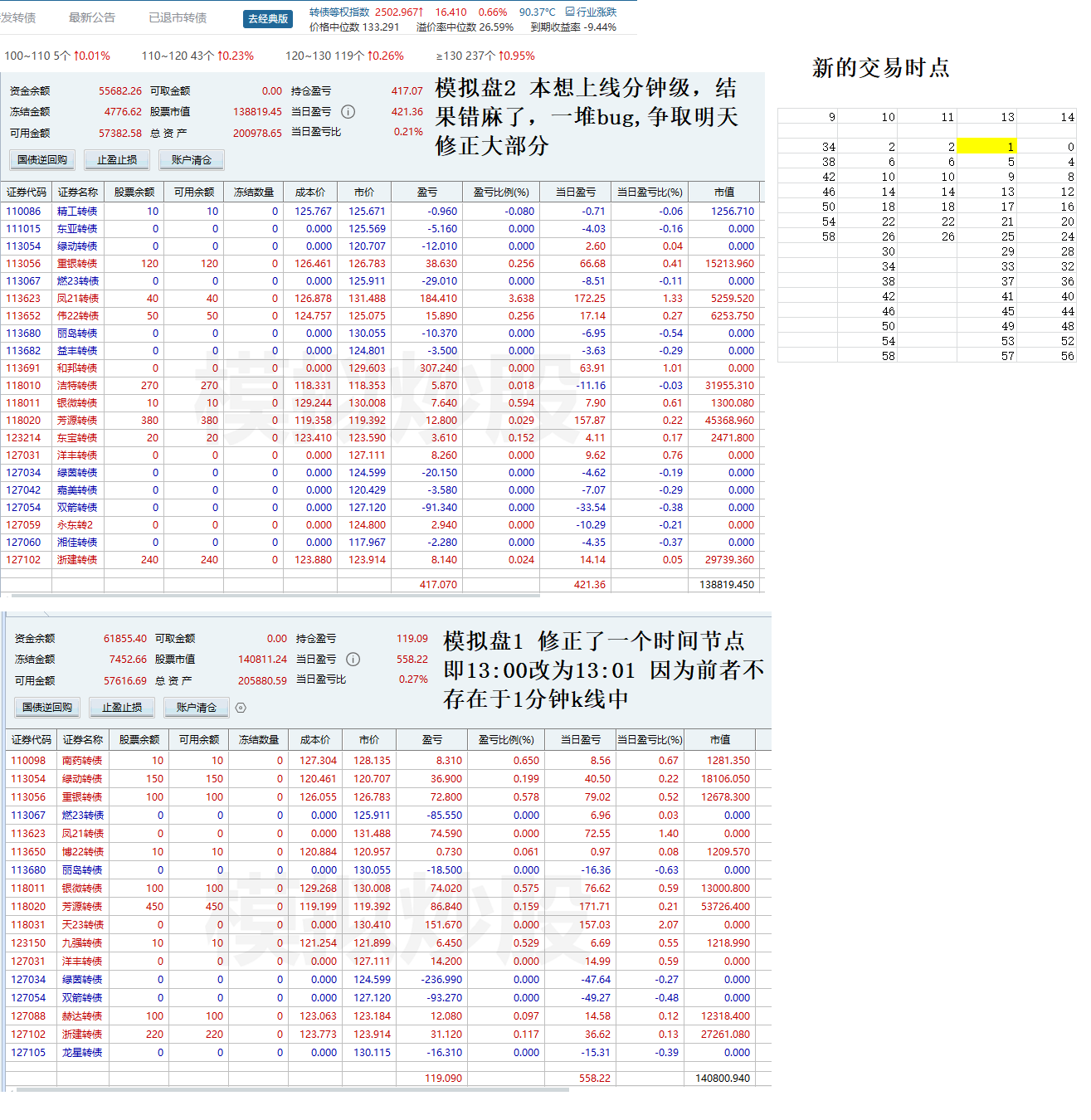Select the 110~120 43个 price range
This screenshot has height=1120, width=1091.
[197, 56]
